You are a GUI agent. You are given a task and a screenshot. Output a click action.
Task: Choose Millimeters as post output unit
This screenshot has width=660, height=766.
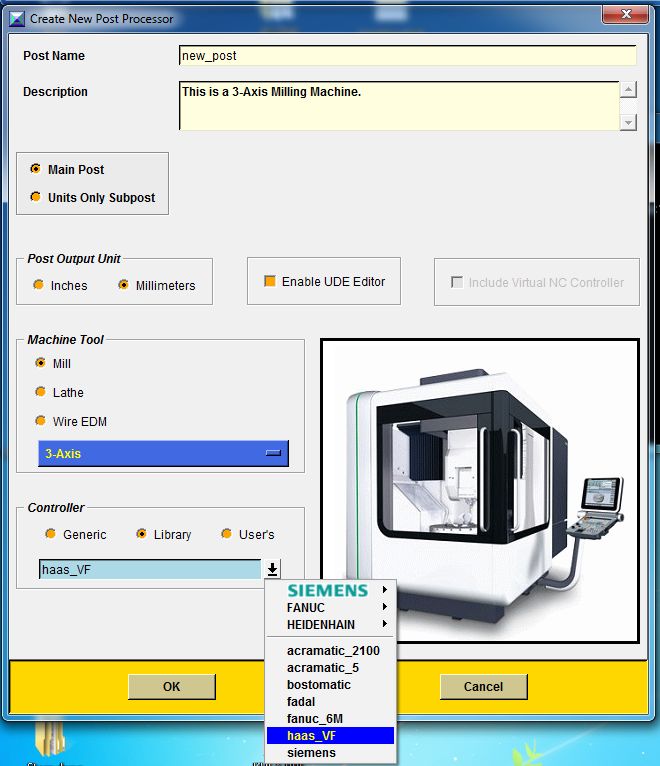pyautogui.click(x=124, y=285)
